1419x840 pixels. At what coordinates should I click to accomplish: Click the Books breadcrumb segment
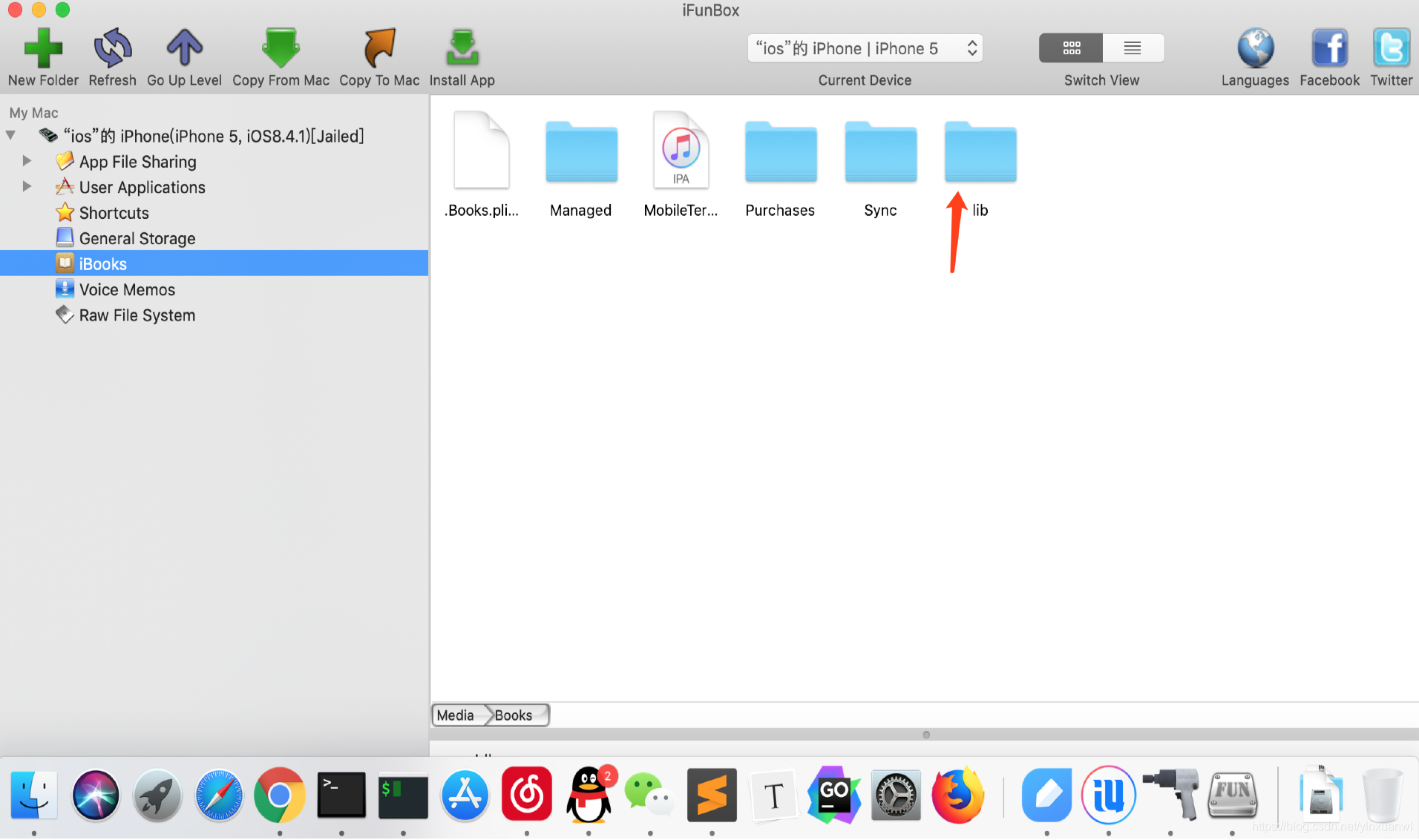click(x=515, y=715)
